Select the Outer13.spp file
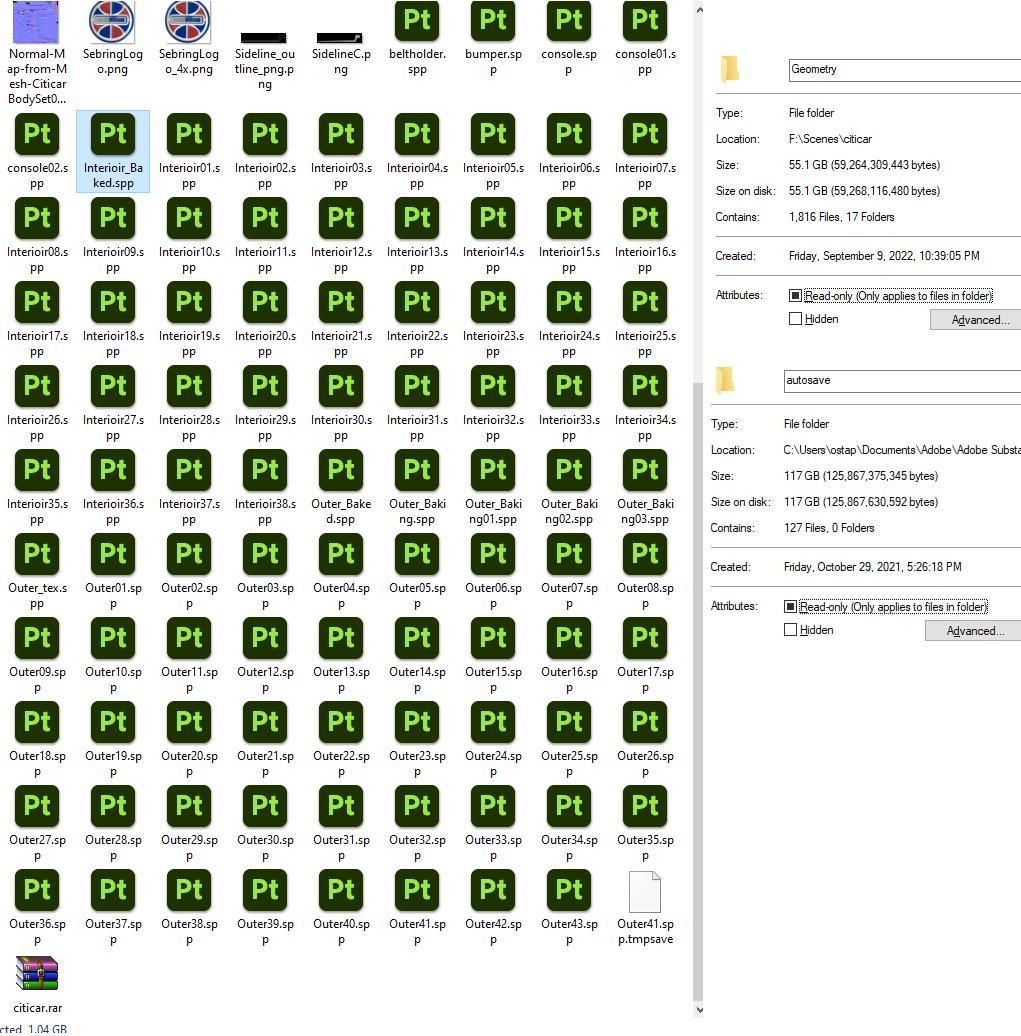The image size is (1021, 1036). point(341,655)
